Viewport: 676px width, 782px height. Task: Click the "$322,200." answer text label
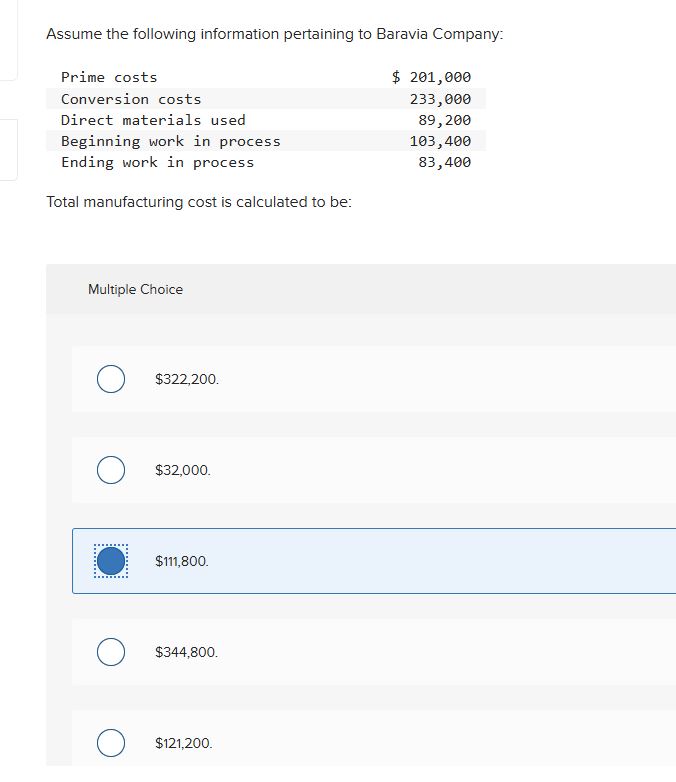pos(187,380)
